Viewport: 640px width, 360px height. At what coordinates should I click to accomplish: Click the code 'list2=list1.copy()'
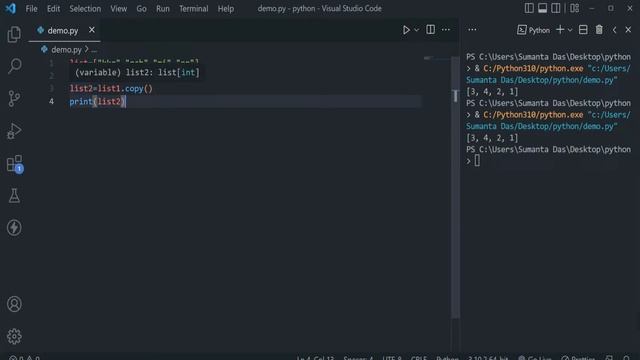111,89
